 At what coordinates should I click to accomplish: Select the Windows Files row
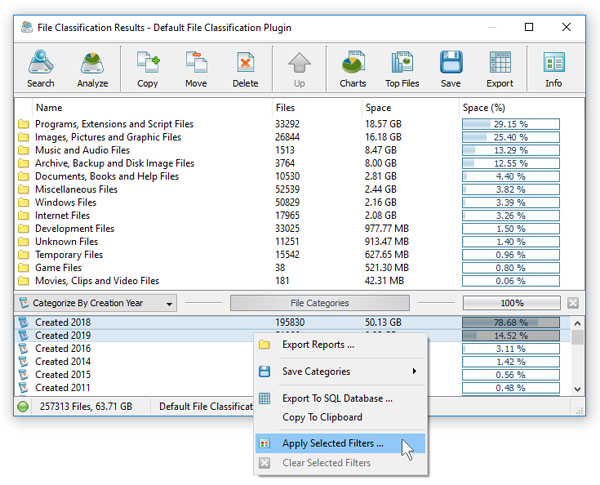coord(300,202)
